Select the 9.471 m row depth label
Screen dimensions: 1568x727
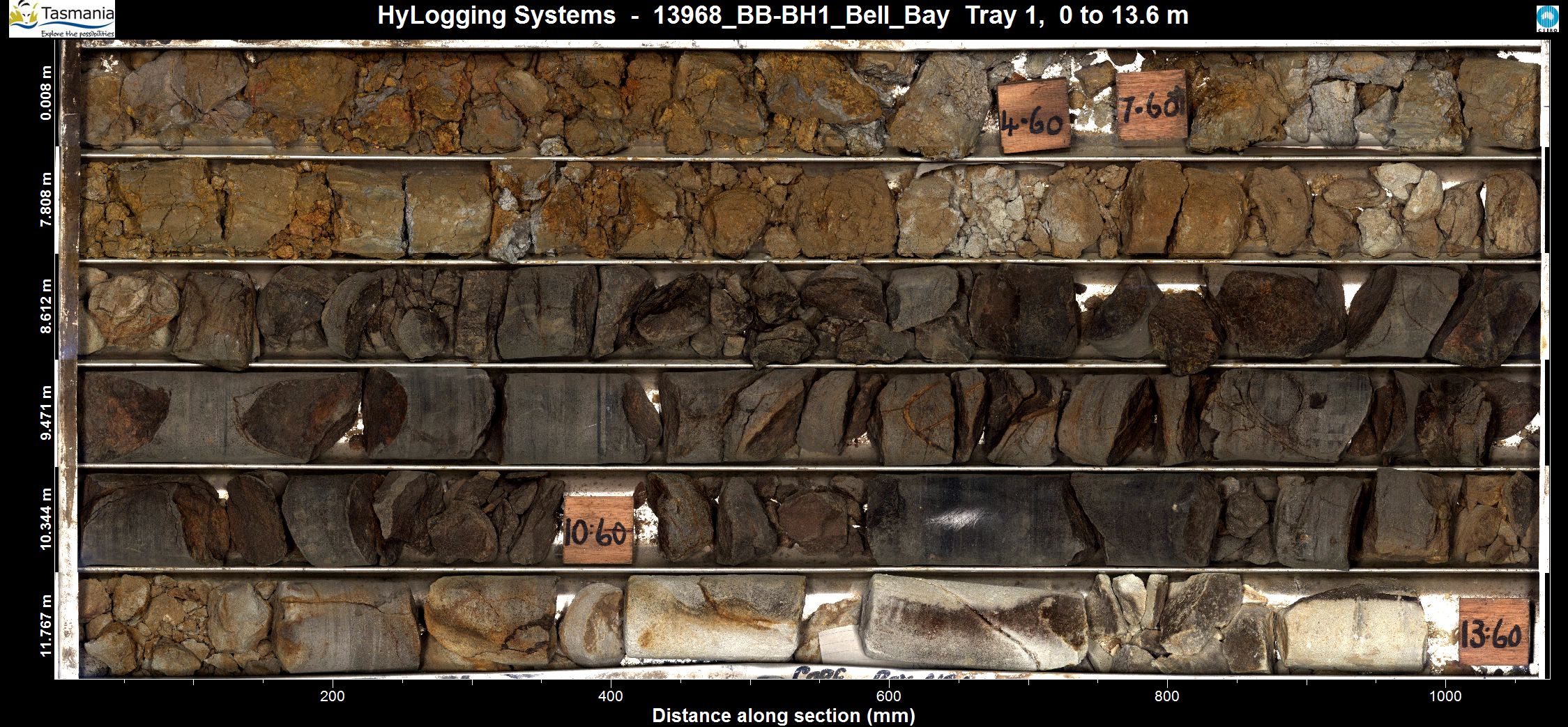point(46,413)
